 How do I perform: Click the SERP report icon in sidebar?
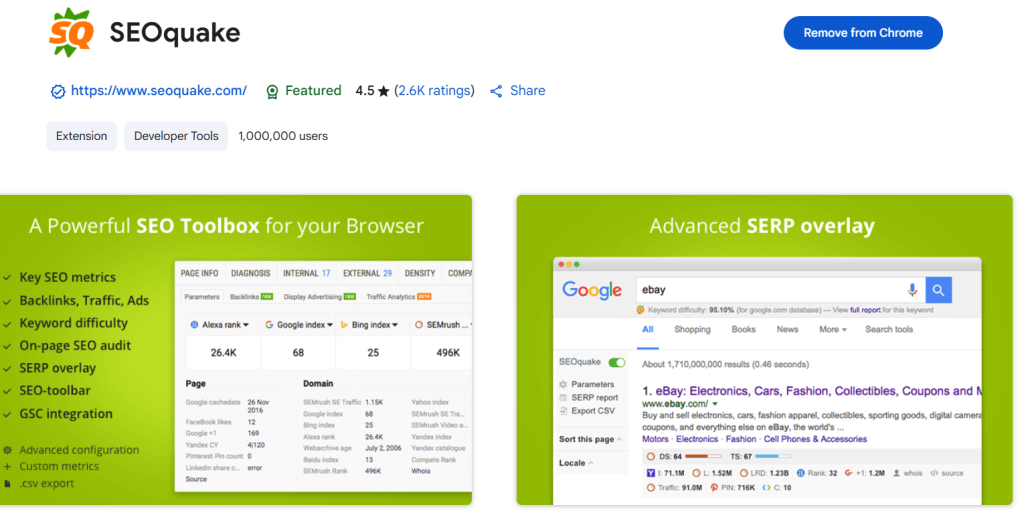click(563, 397)
